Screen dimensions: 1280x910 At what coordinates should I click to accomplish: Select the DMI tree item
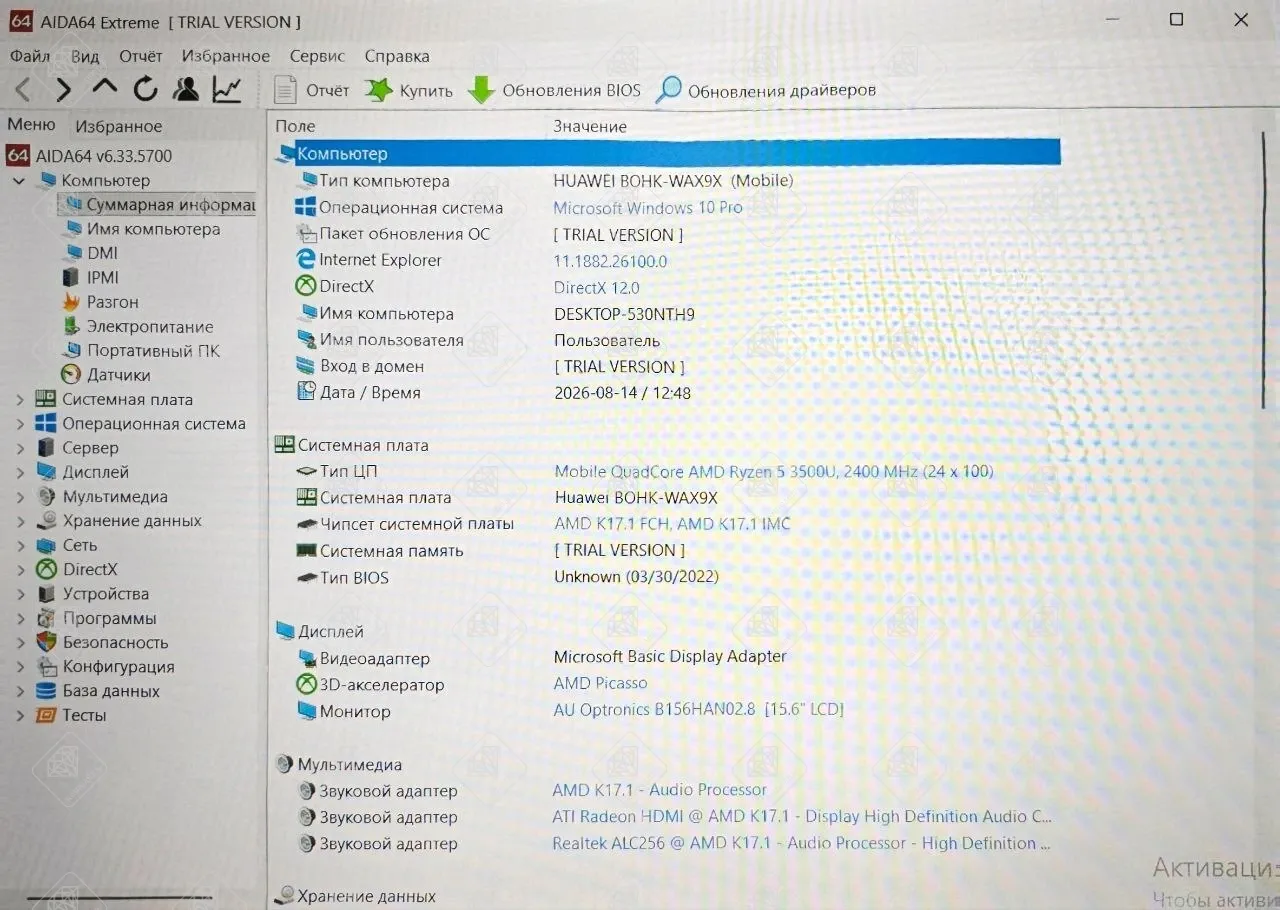click(x=90, y=253)
